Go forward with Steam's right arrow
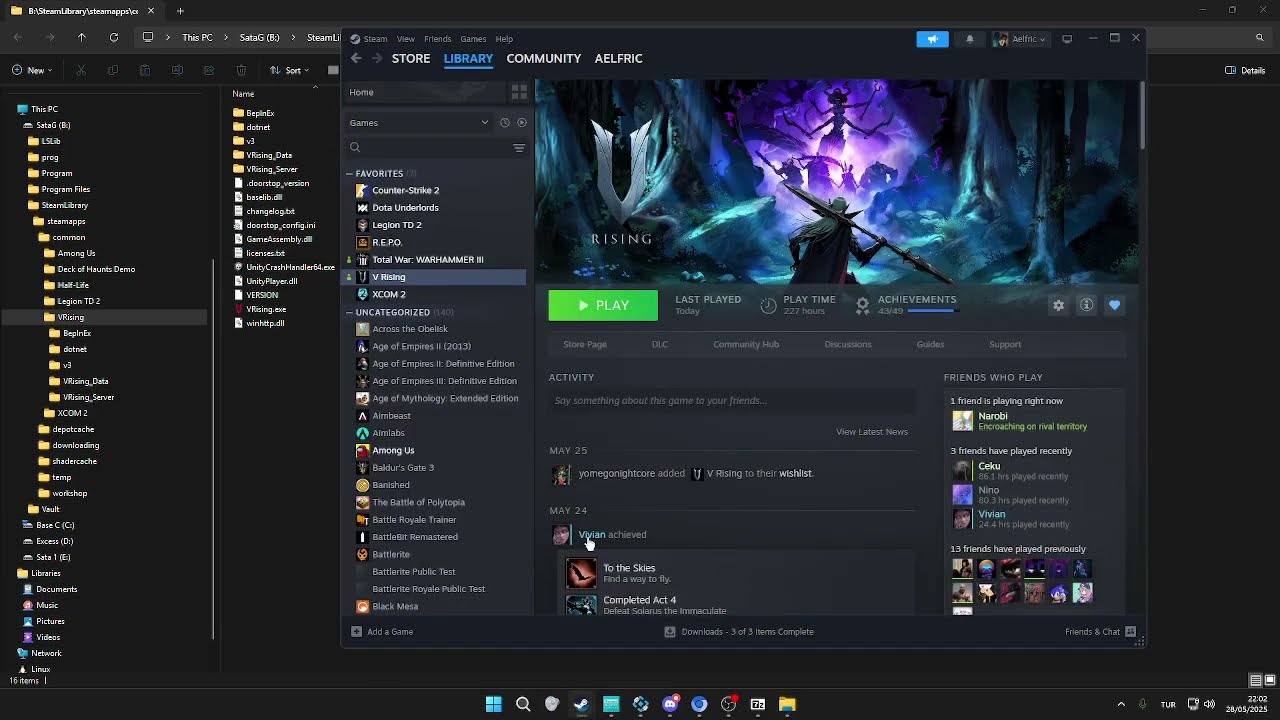Screen dimensions: 1280x720 pos(377,59)
